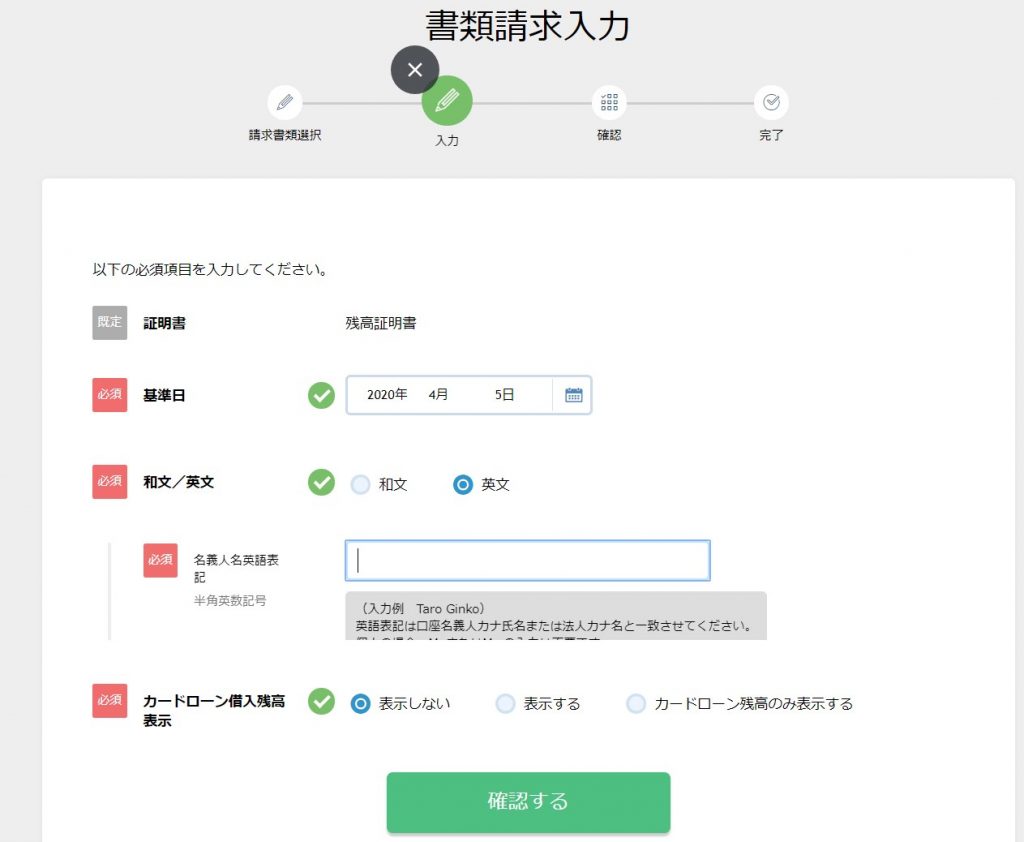Screen dimensions: 1024x842
Task: Click green checkmark beside 基準日
Action: pyautogui.click(x=321, y=395)
